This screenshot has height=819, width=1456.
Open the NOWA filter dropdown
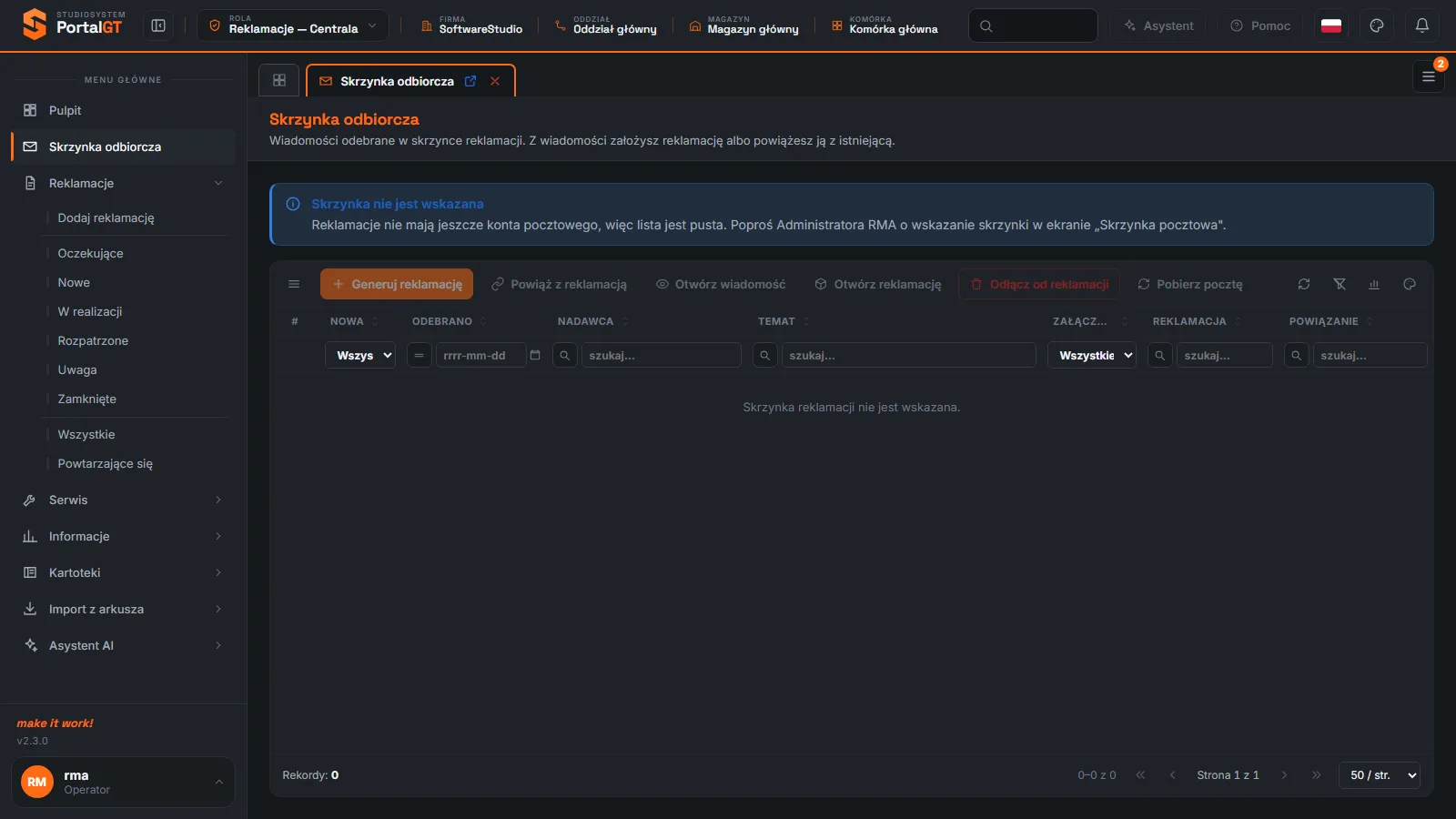360,355
